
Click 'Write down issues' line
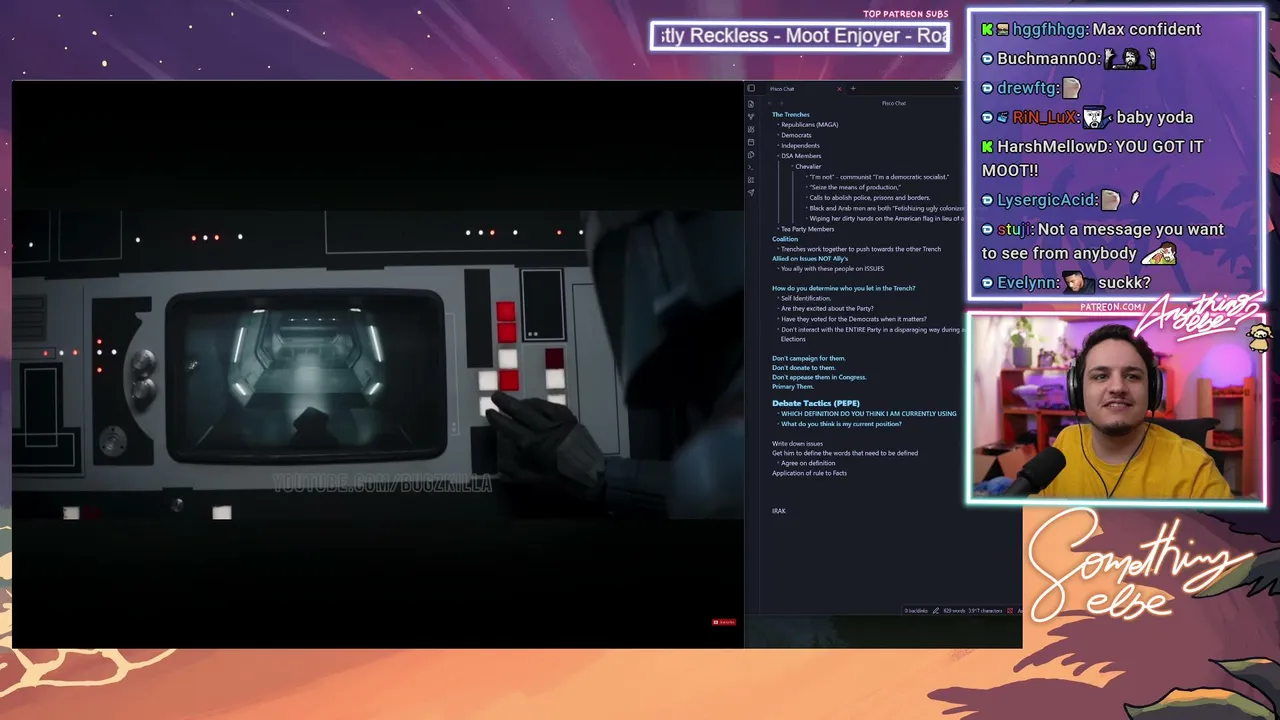tap(797, 443)
